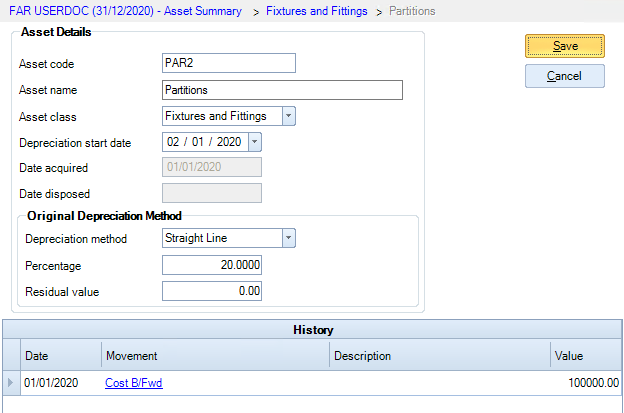This screenshot has width=624, height=413.
Task: Select the Partitions breadcrumb item
Action: tap(412, 11)
